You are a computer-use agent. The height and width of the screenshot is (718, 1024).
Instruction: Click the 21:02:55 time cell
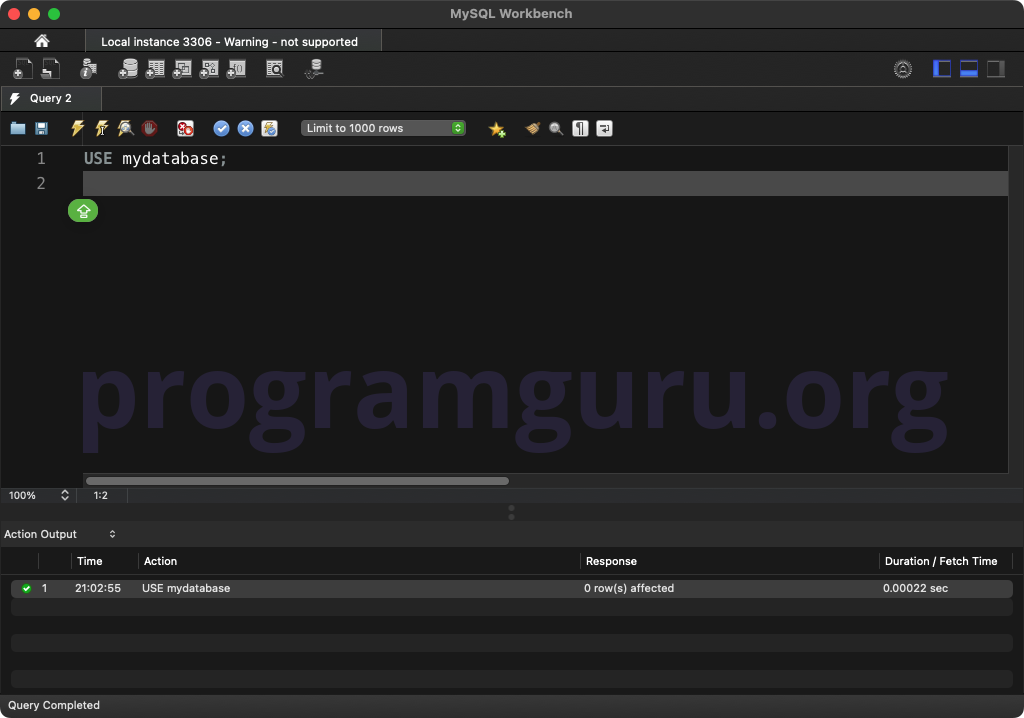[98, 588]
